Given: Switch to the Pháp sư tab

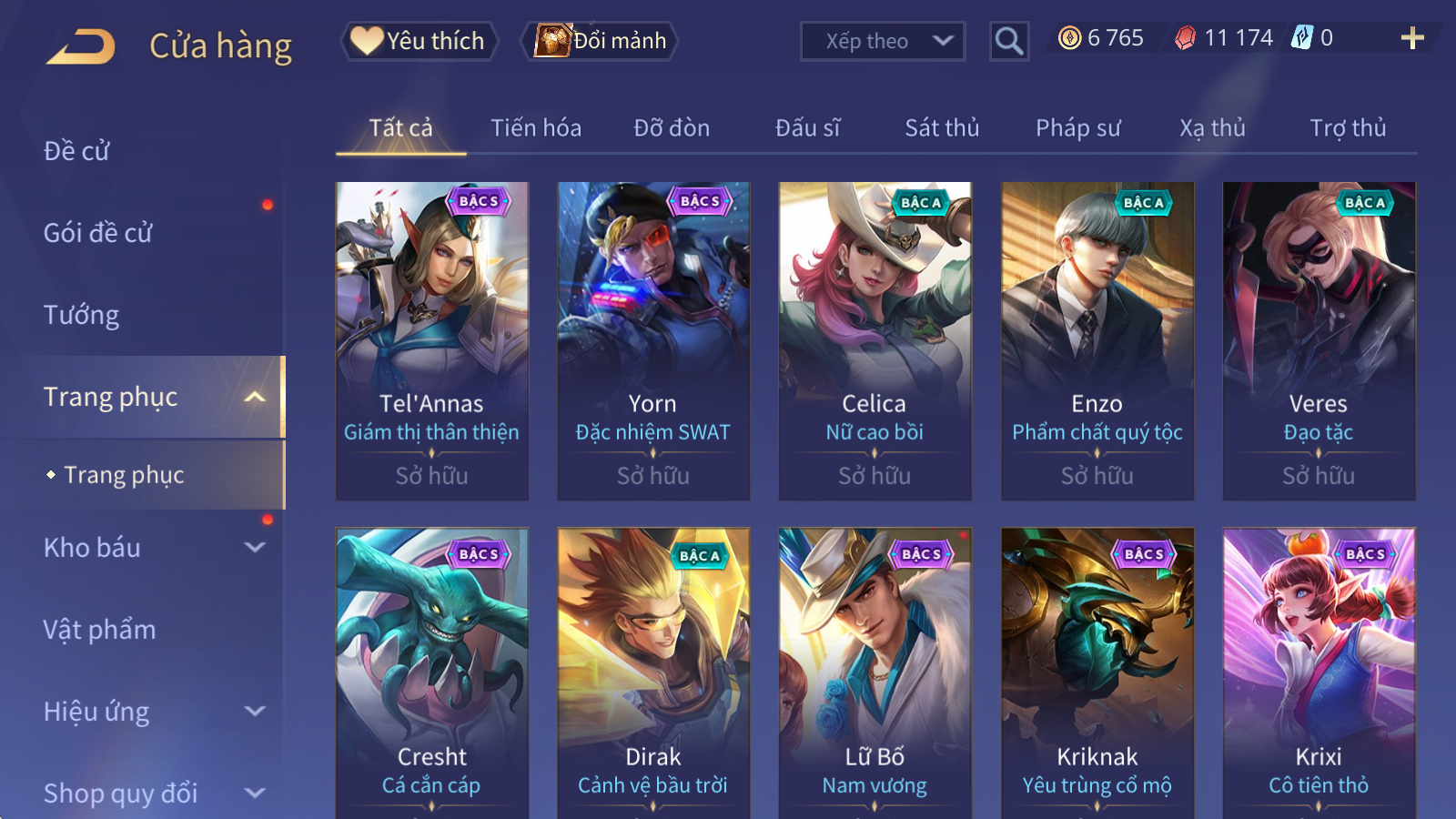Looking at the screenshot, I should click(x=1078, y=128).
